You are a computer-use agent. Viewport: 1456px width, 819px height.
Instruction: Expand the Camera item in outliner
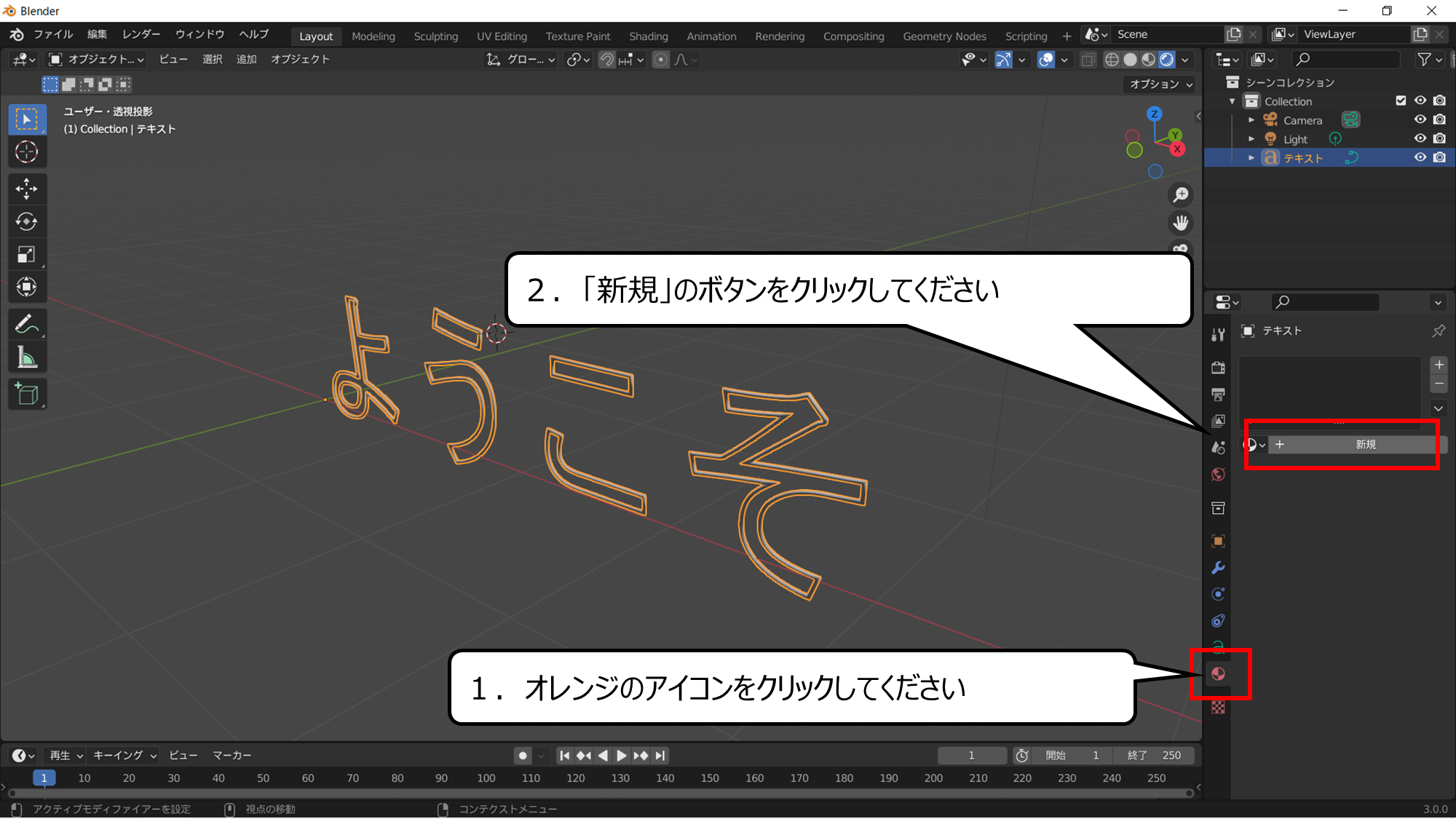pyautogui.click(x=1251, y=120)
